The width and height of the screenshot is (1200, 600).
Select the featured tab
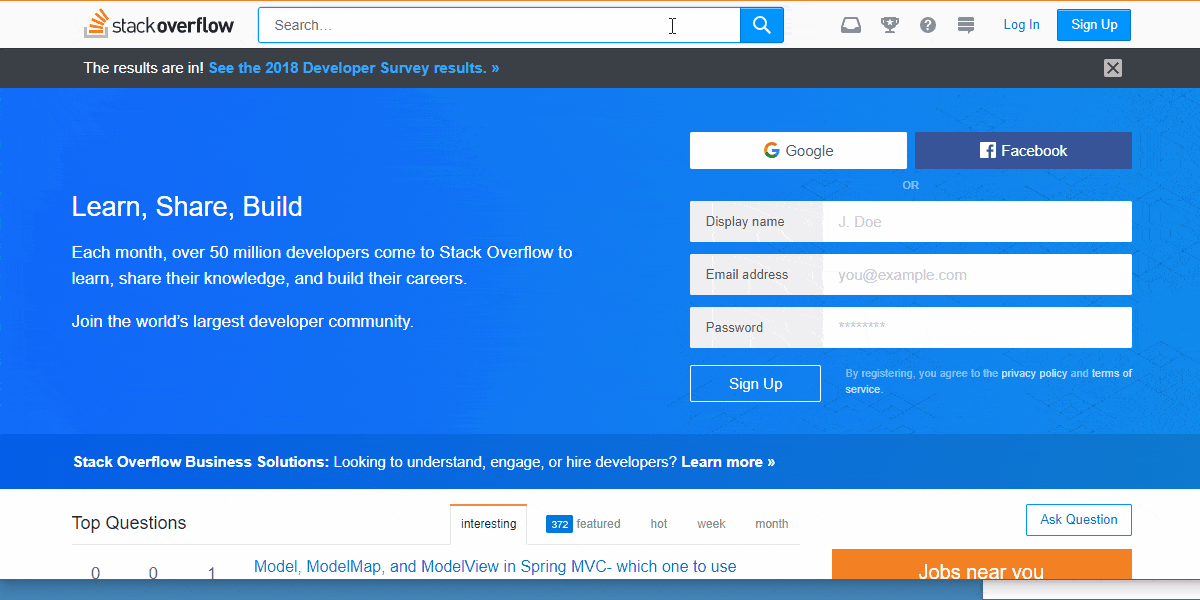pyautogui.click(x=583, y=524)
